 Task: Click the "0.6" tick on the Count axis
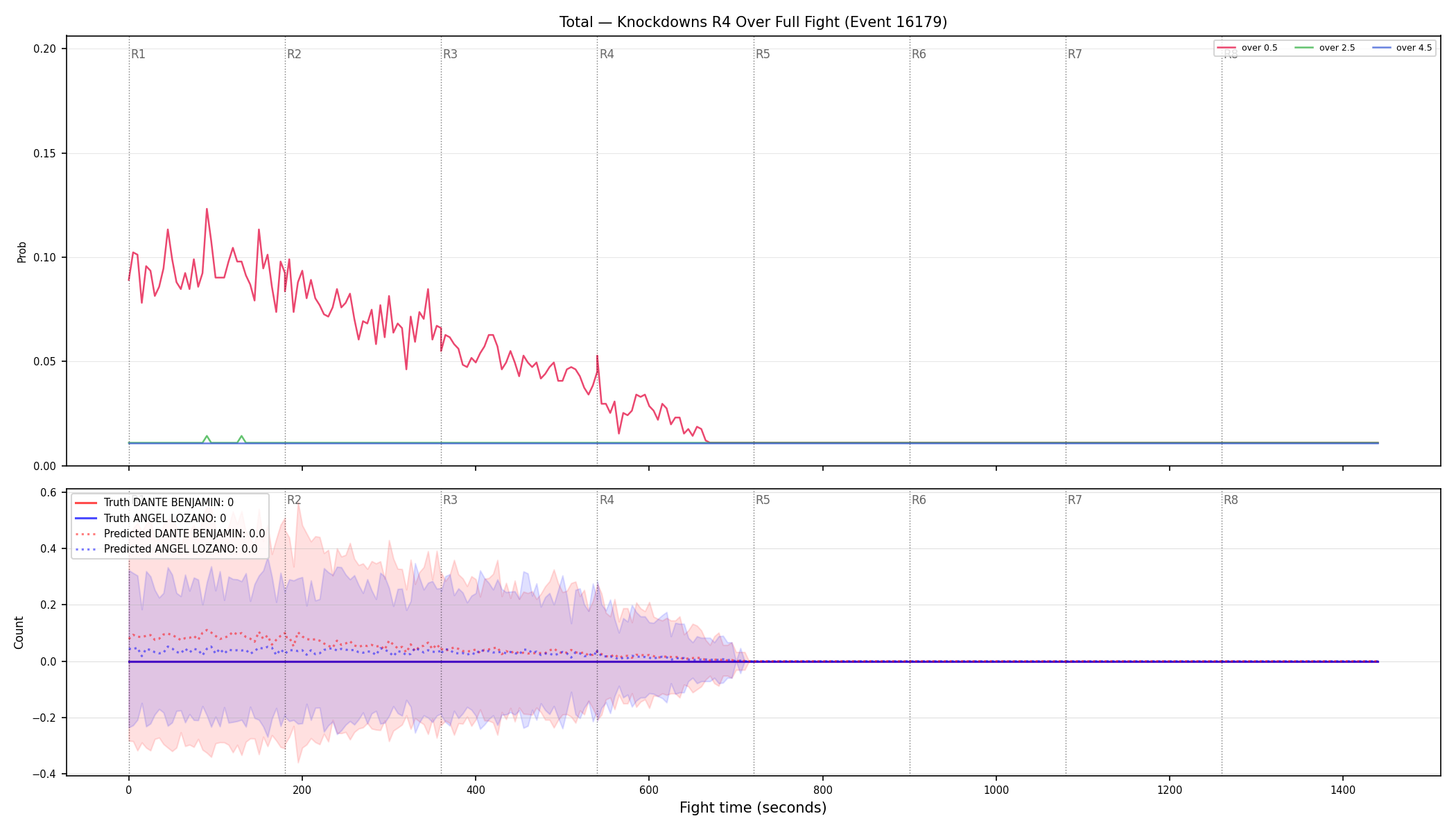[x=49, y=492]
